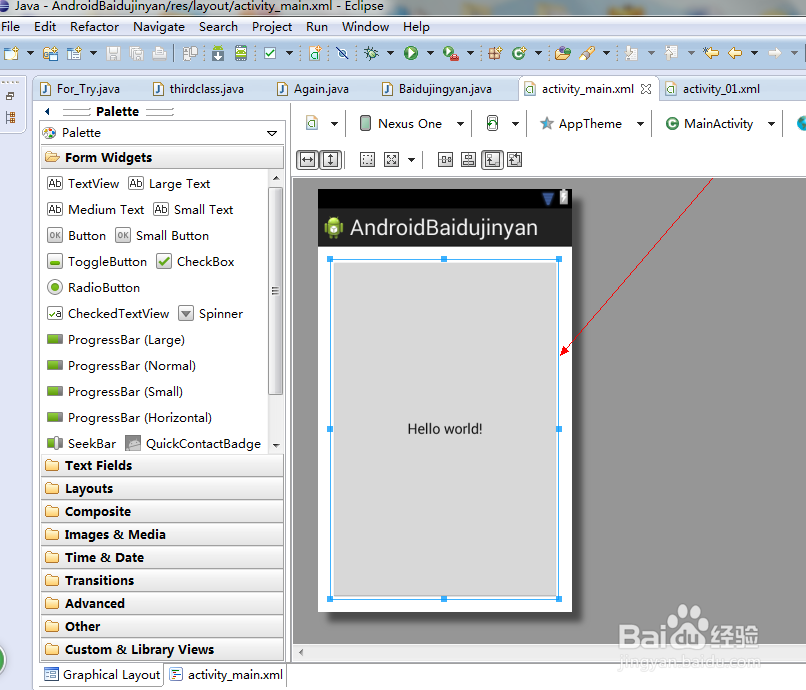Viewport: 806px width, 690px height.
Task: Switch to the Graphical Layout tab
Action: tap(102, 675)
